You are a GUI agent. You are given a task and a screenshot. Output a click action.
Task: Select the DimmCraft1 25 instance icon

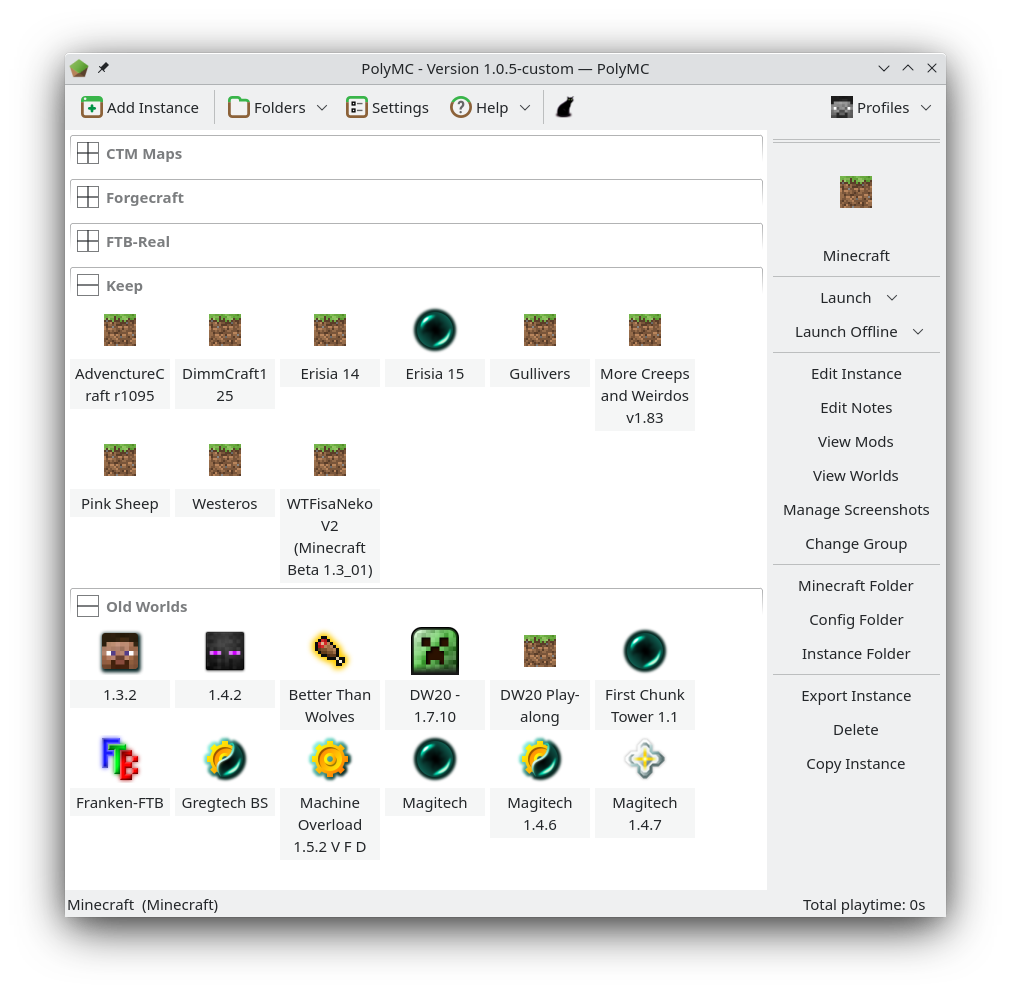225,330
